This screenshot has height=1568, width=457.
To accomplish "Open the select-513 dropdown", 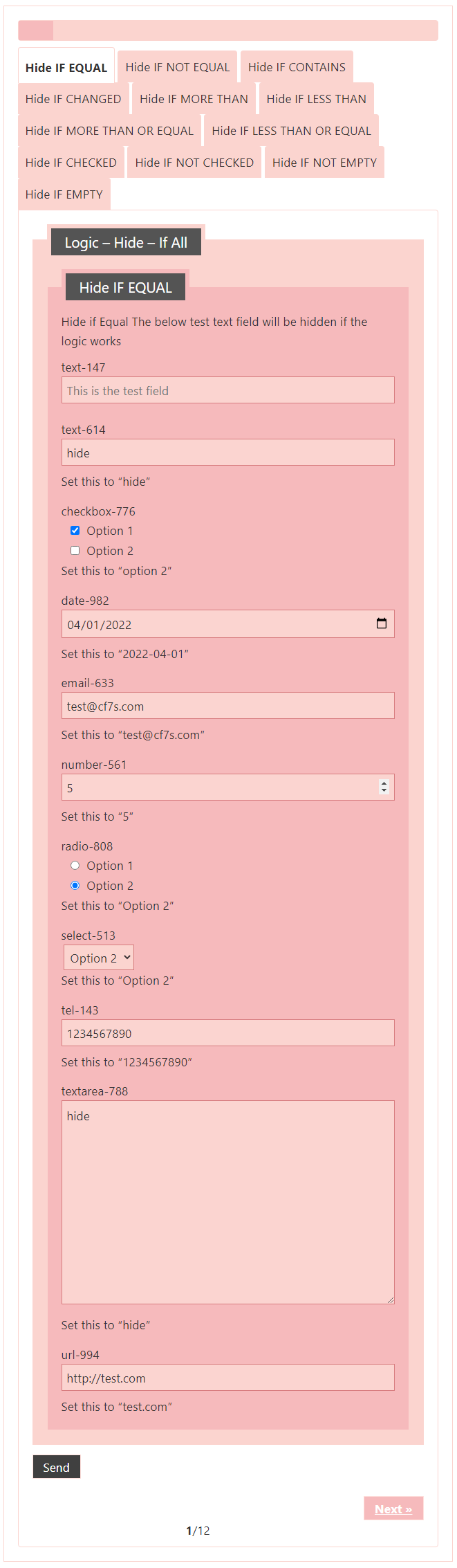I will click(x=99, y=958).
